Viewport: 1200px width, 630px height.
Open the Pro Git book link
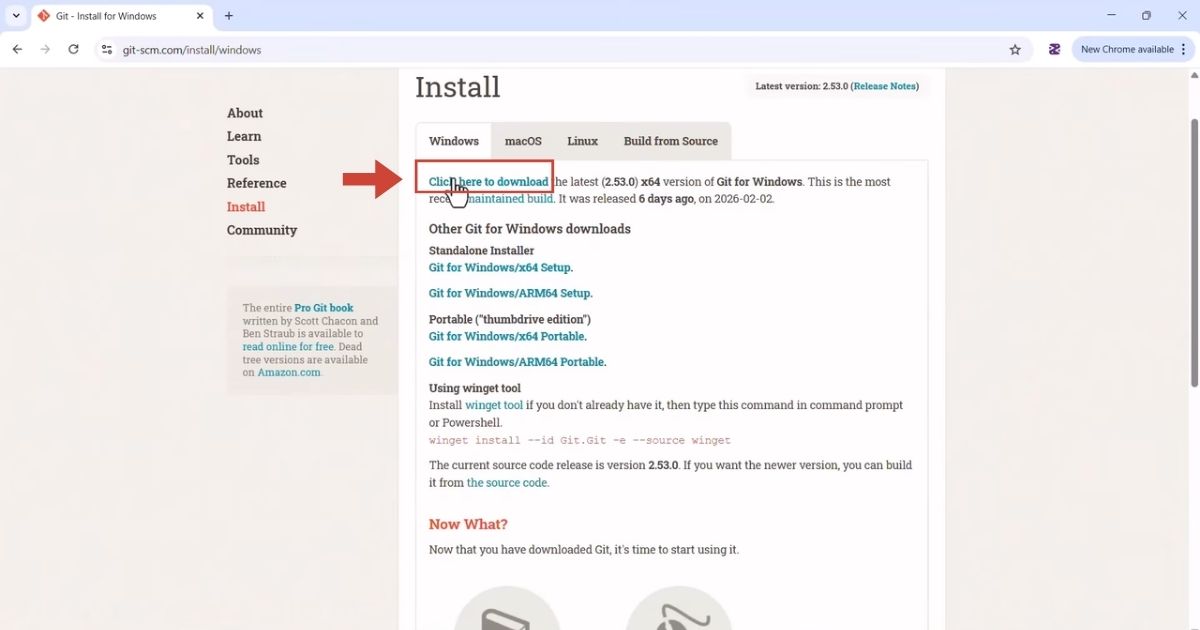(324, 308)
